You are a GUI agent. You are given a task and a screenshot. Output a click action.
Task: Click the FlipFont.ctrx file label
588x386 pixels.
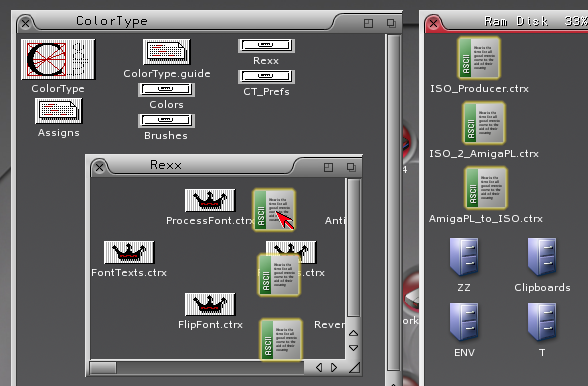click(x=210, y=324)
